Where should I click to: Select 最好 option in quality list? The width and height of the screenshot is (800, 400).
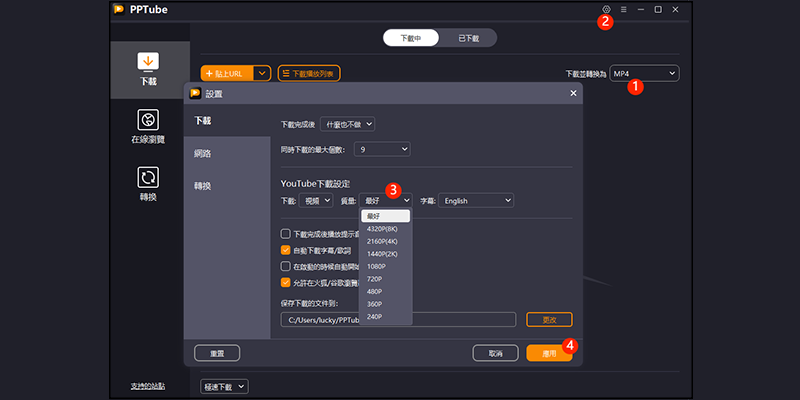click(x=385, y=216)
